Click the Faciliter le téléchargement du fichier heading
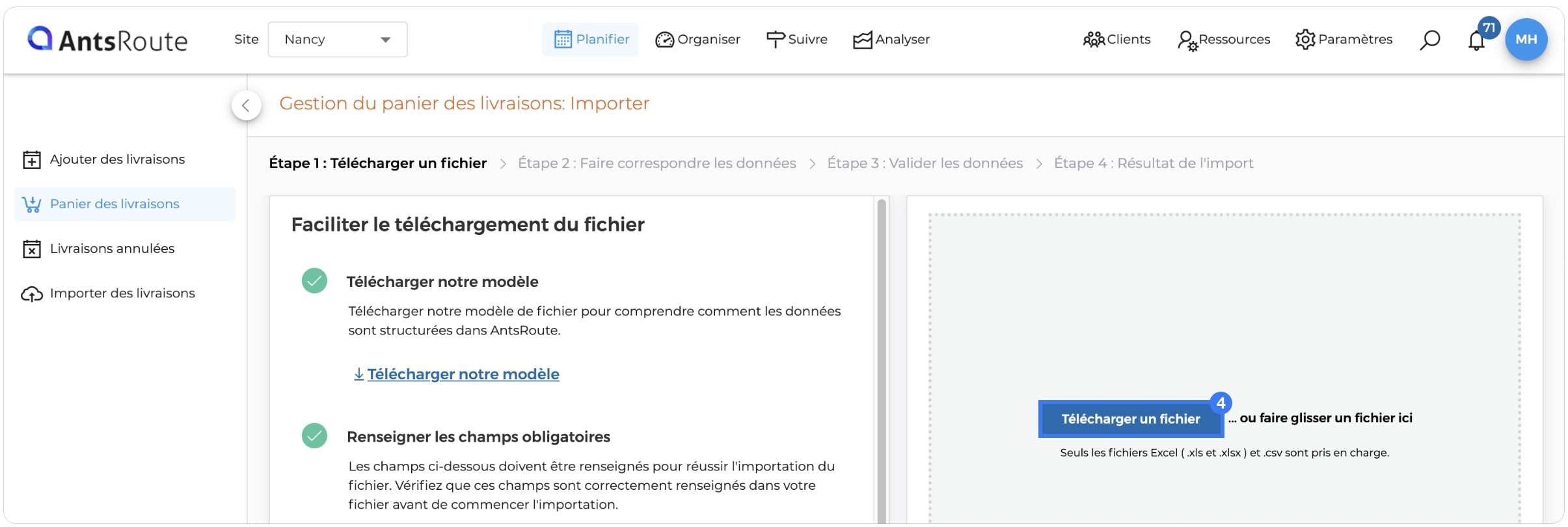The height and width of the screenshot is (527, 1568). tap(468, 224)
